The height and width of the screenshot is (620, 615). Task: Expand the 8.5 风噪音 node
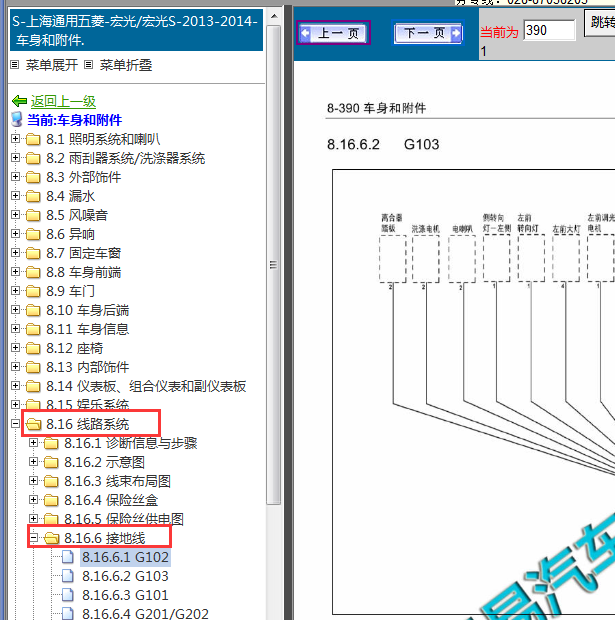pyautogui.click(x=15, y=215)
